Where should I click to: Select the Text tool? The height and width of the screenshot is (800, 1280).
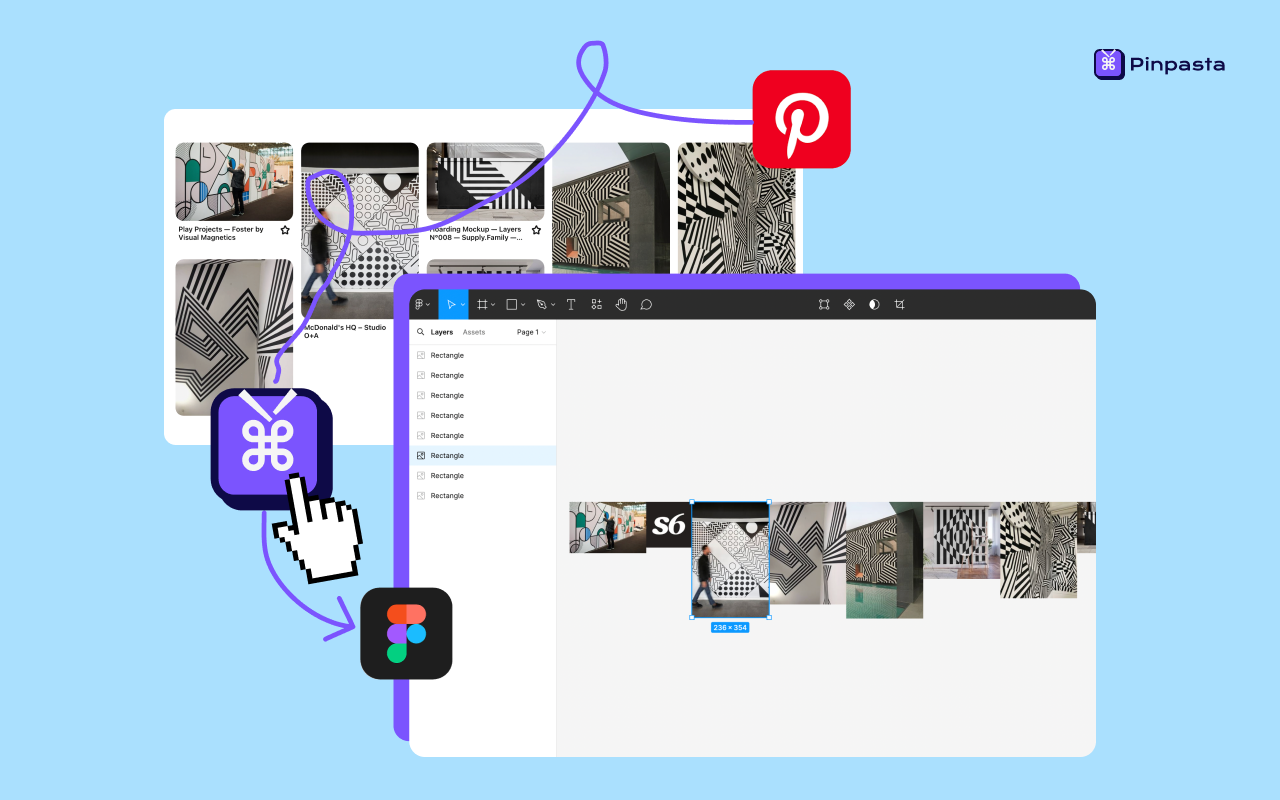(x=570, y=304)
